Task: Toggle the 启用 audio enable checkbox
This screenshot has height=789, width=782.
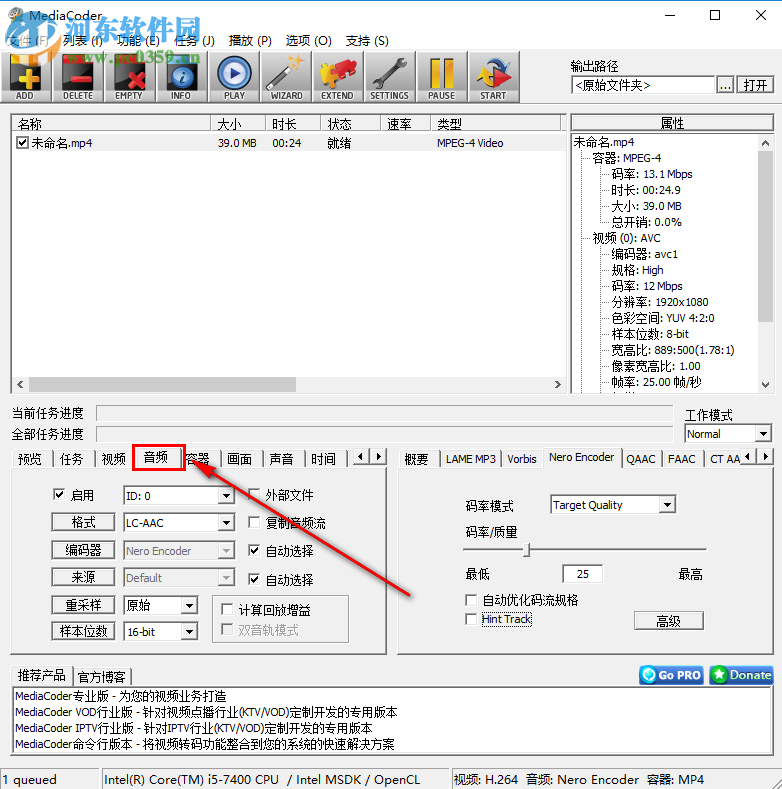Action: 59,495
